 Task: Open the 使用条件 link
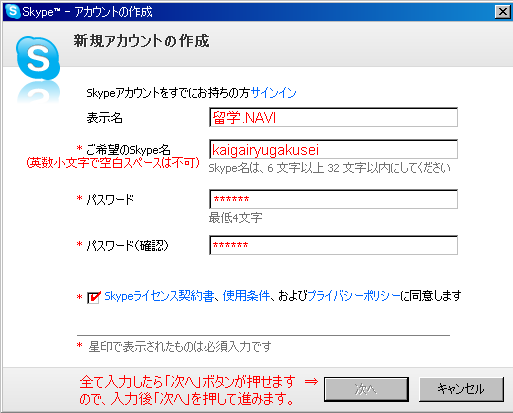pyautogui.click(x=246, y=296)
